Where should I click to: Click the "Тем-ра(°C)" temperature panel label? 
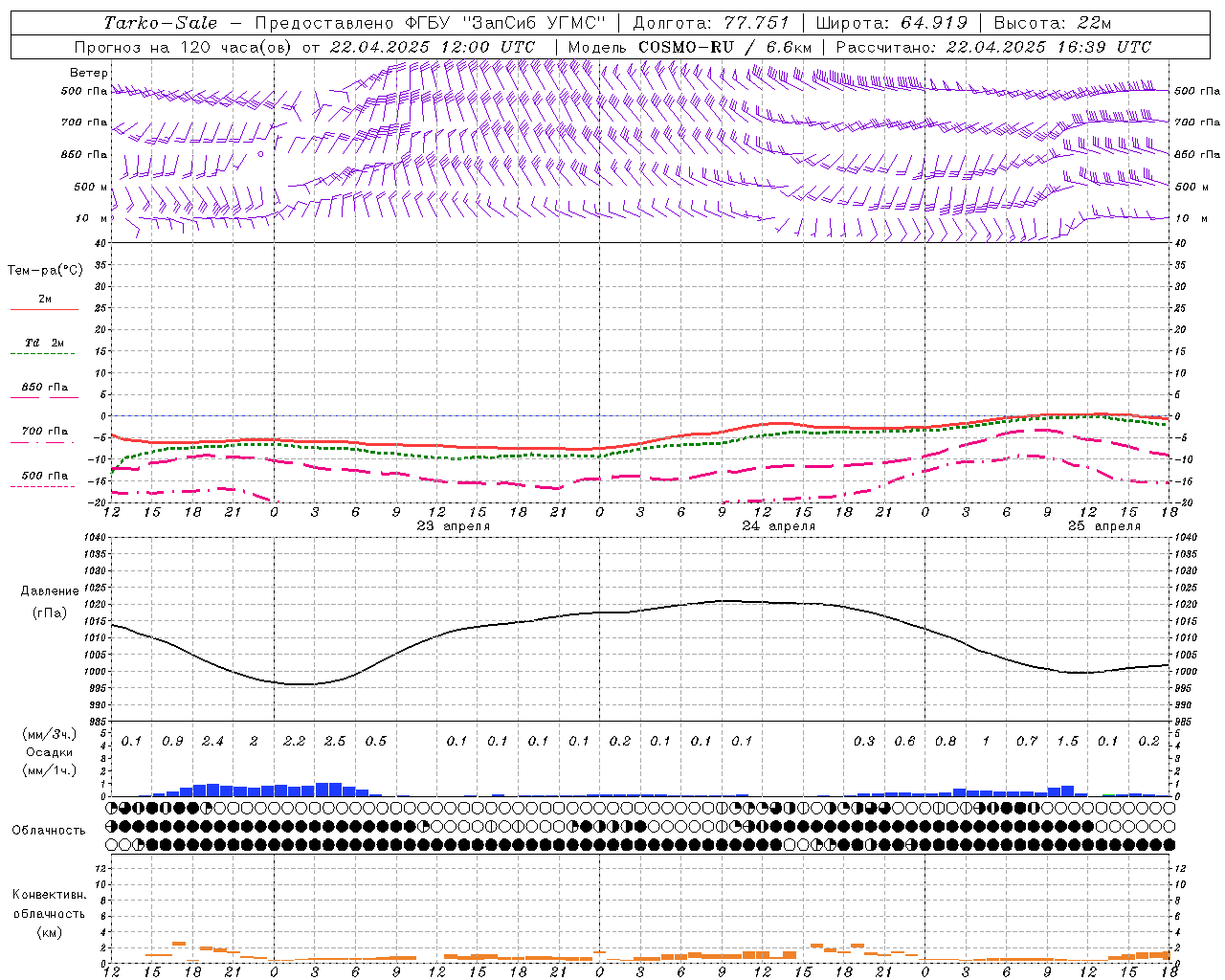coord(45,271)
